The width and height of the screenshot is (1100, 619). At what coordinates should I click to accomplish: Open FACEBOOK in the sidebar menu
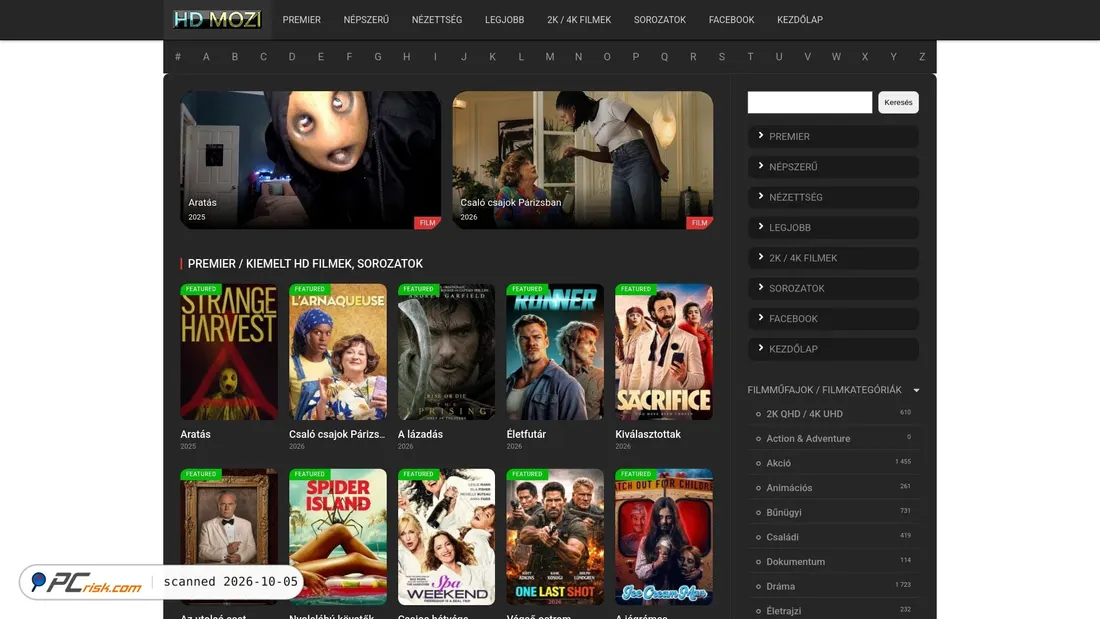click(x=833, y=319)
